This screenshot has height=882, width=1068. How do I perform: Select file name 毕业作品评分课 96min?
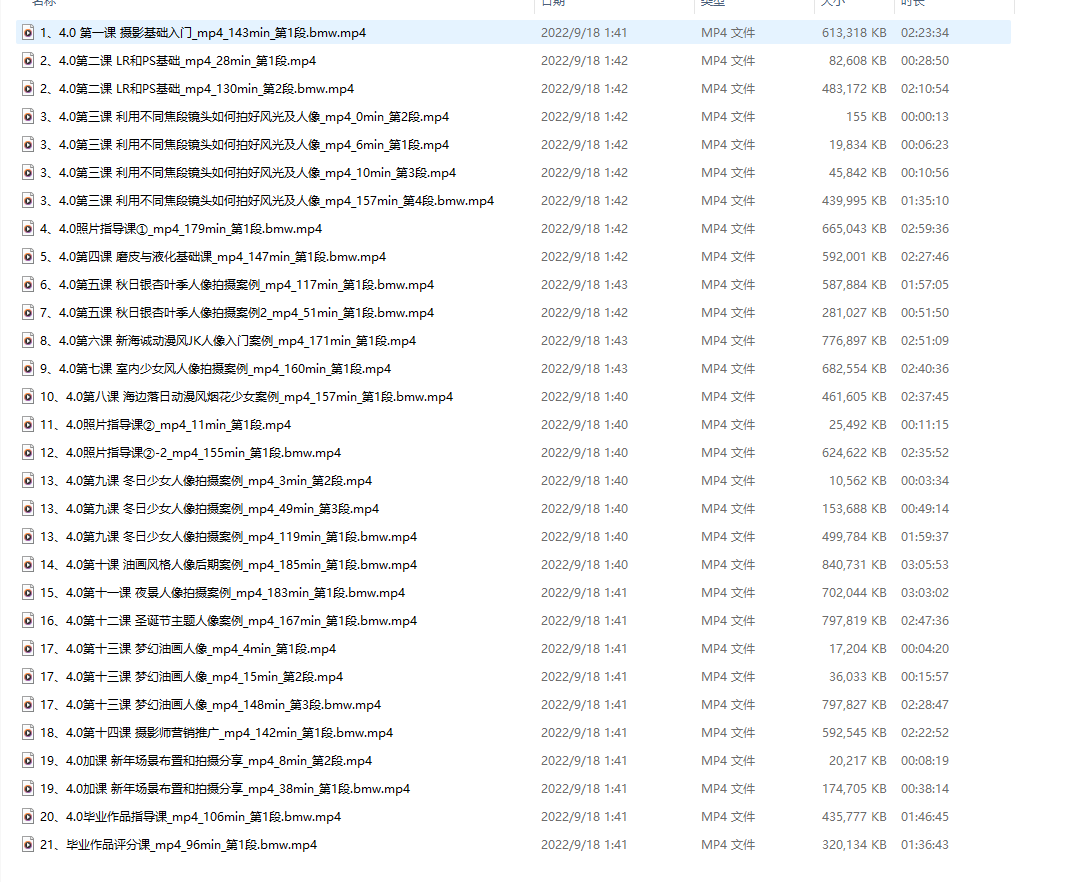[x=178, y=845]
